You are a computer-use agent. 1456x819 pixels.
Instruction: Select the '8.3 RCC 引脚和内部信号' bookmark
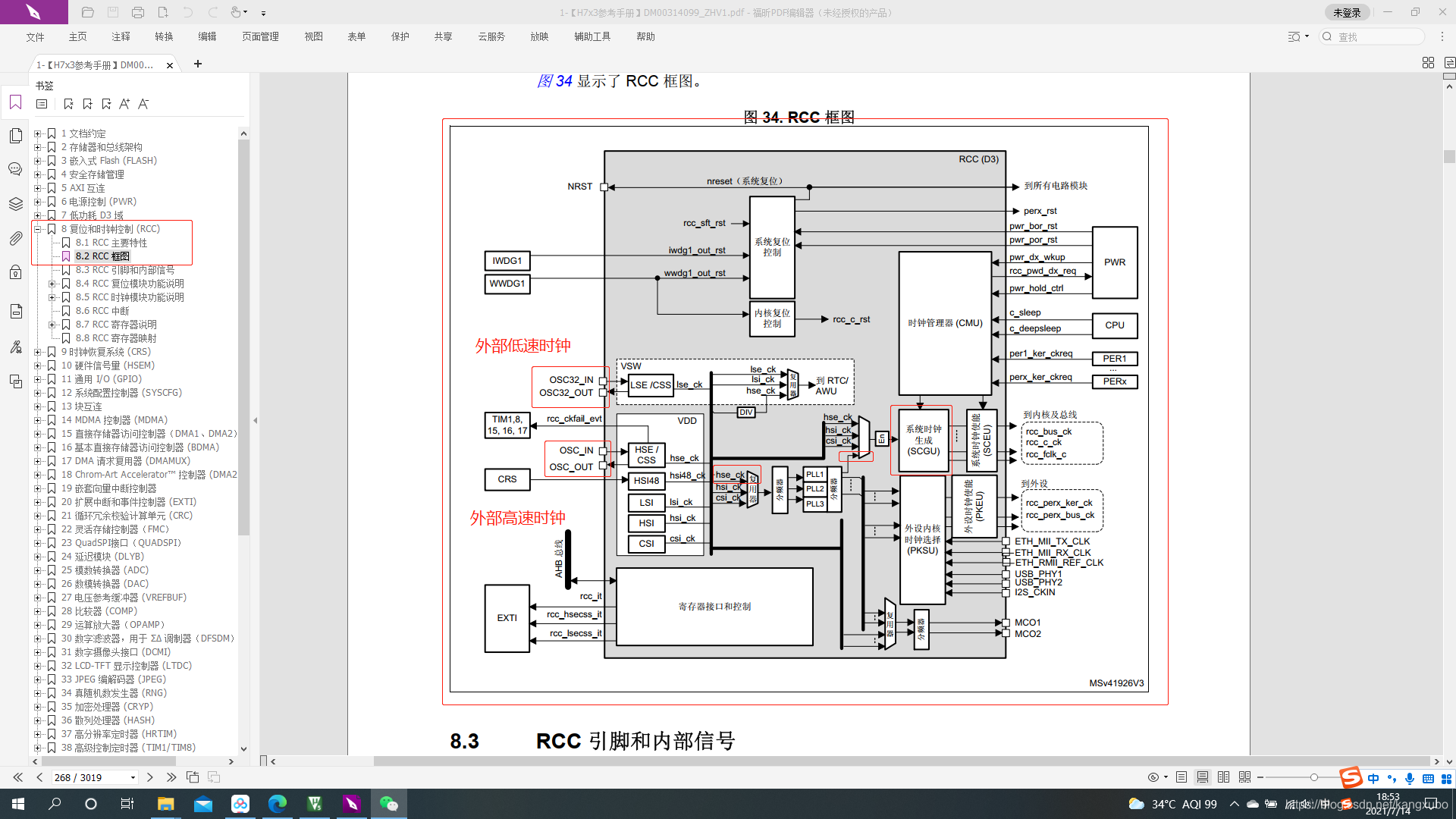(x=124, y=270)
